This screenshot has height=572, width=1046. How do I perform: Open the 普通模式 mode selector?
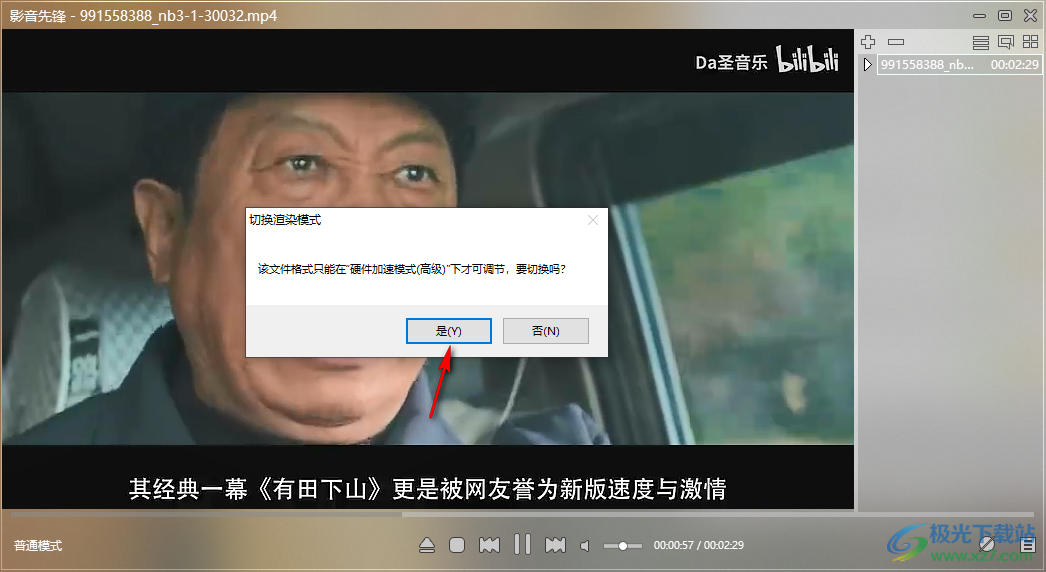click(38, 546)
